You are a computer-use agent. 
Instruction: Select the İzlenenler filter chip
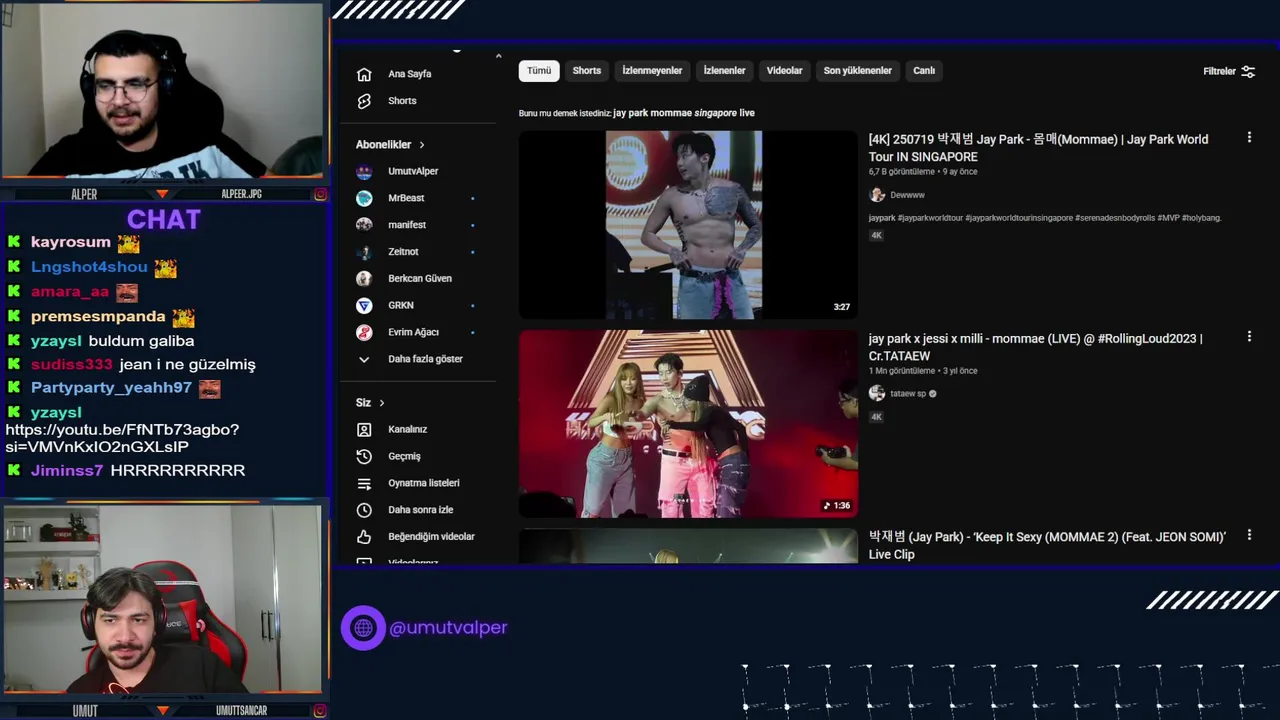tap(724, 71)
